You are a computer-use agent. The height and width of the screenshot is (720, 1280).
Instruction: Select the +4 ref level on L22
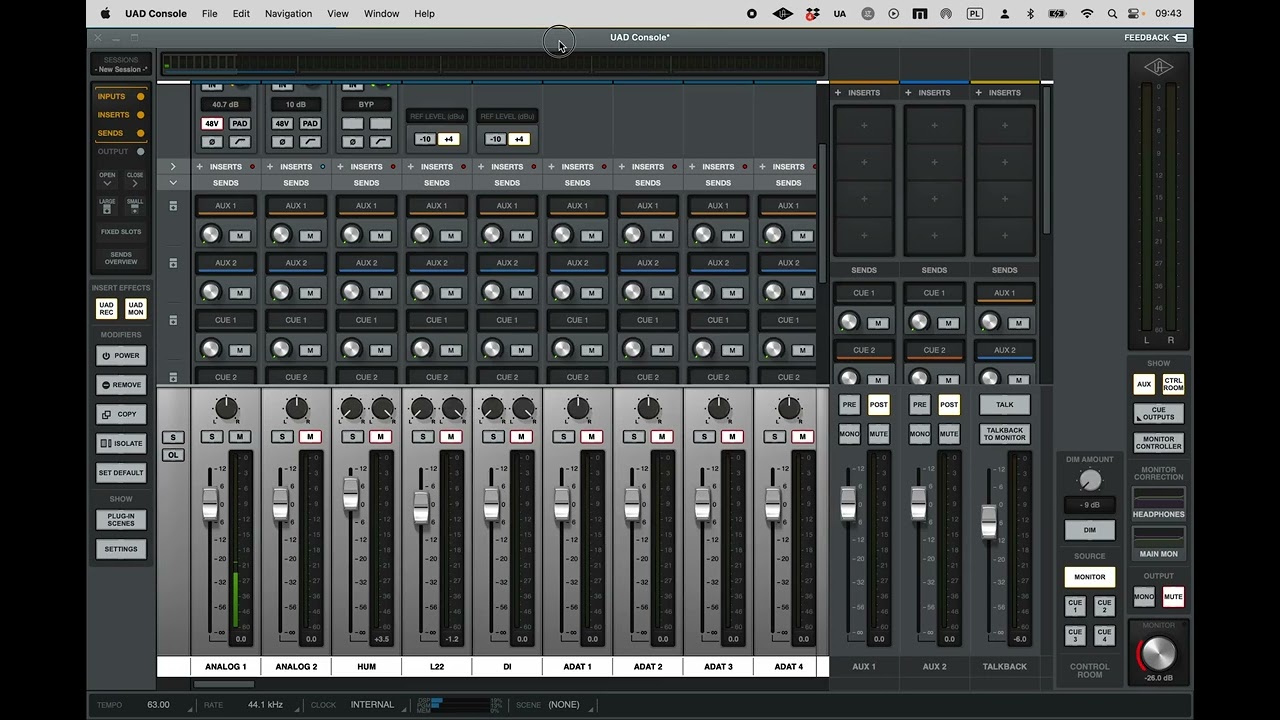(448, 139)
